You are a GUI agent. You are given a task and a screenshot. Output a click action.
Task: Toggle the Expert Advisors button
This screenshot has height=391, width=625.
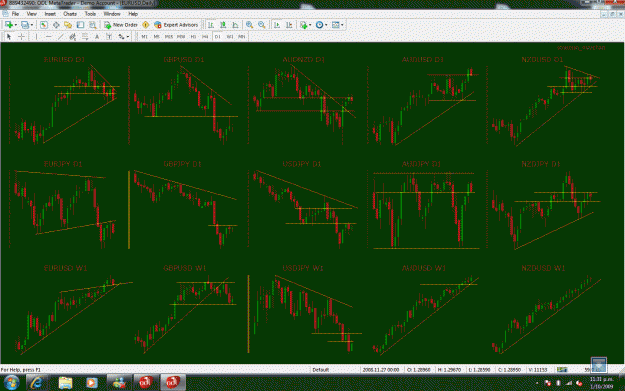[x=176, y=25]
